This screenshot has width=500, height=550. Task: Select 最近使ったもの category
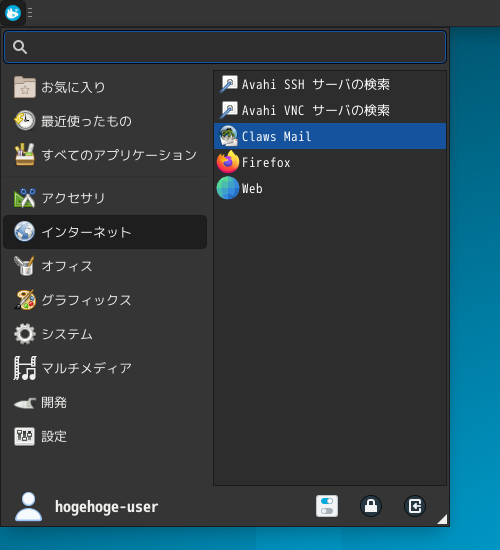point(105,121)
